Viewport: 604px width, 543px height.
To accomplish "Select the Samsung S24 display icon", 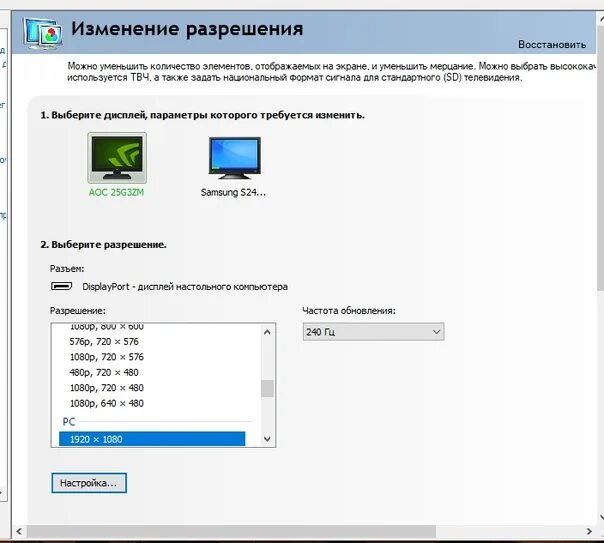I will [x=235, y=158].
